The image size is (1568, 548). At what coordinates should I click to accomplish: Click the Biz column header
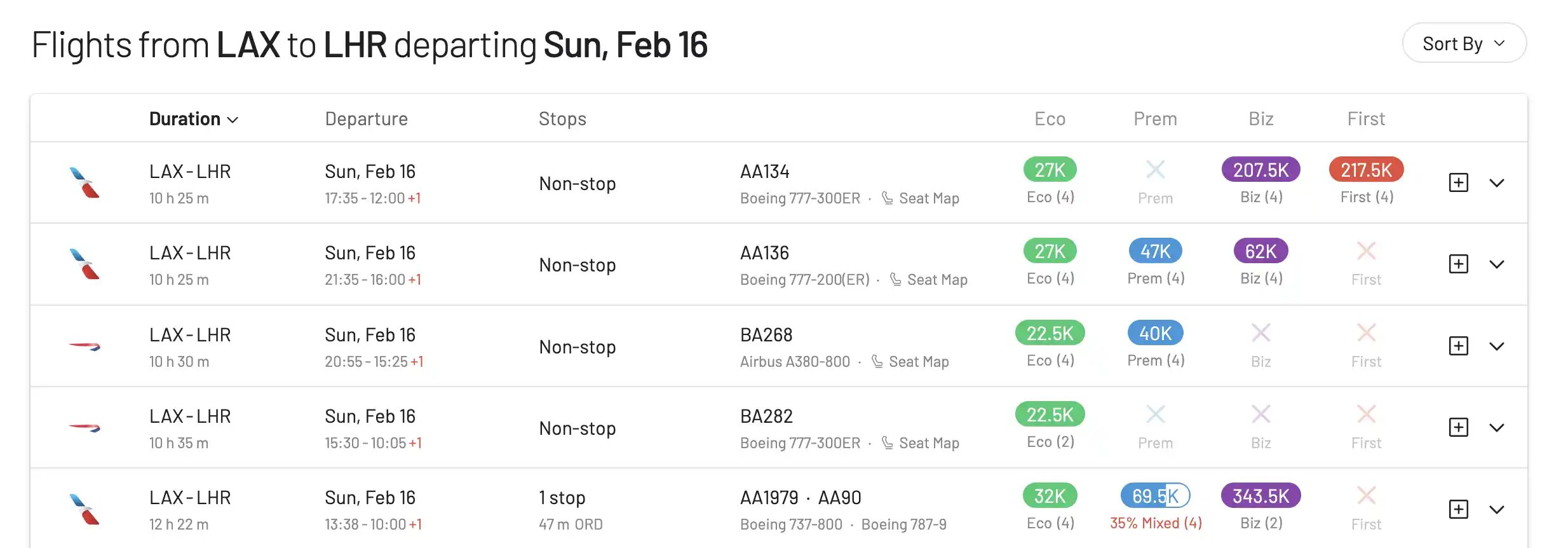pos(1260,119)
